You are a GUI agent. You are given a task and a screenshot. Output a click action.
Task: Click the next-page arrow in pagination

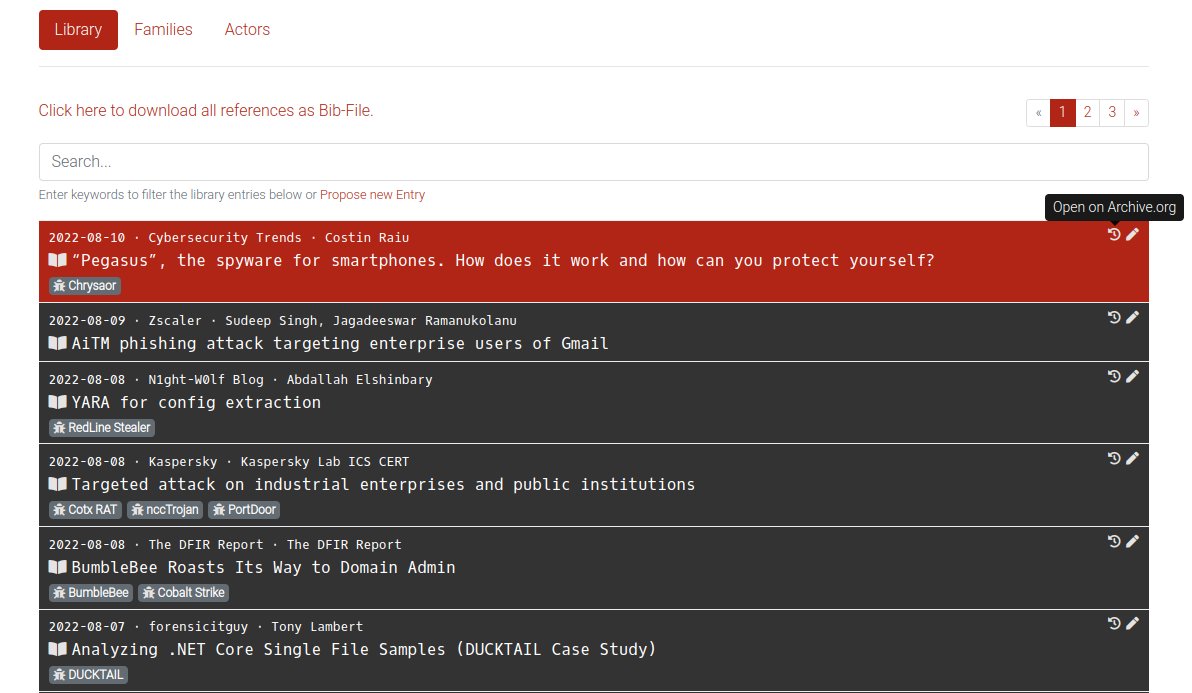point(1136,112)
